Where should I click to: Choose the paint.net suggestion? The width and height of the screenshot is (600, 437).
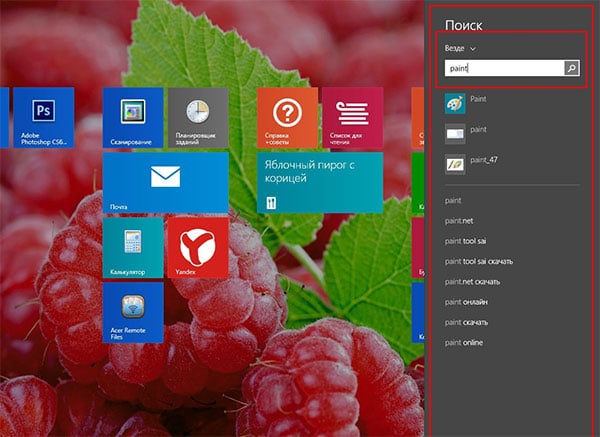click(x=459, y=221)
